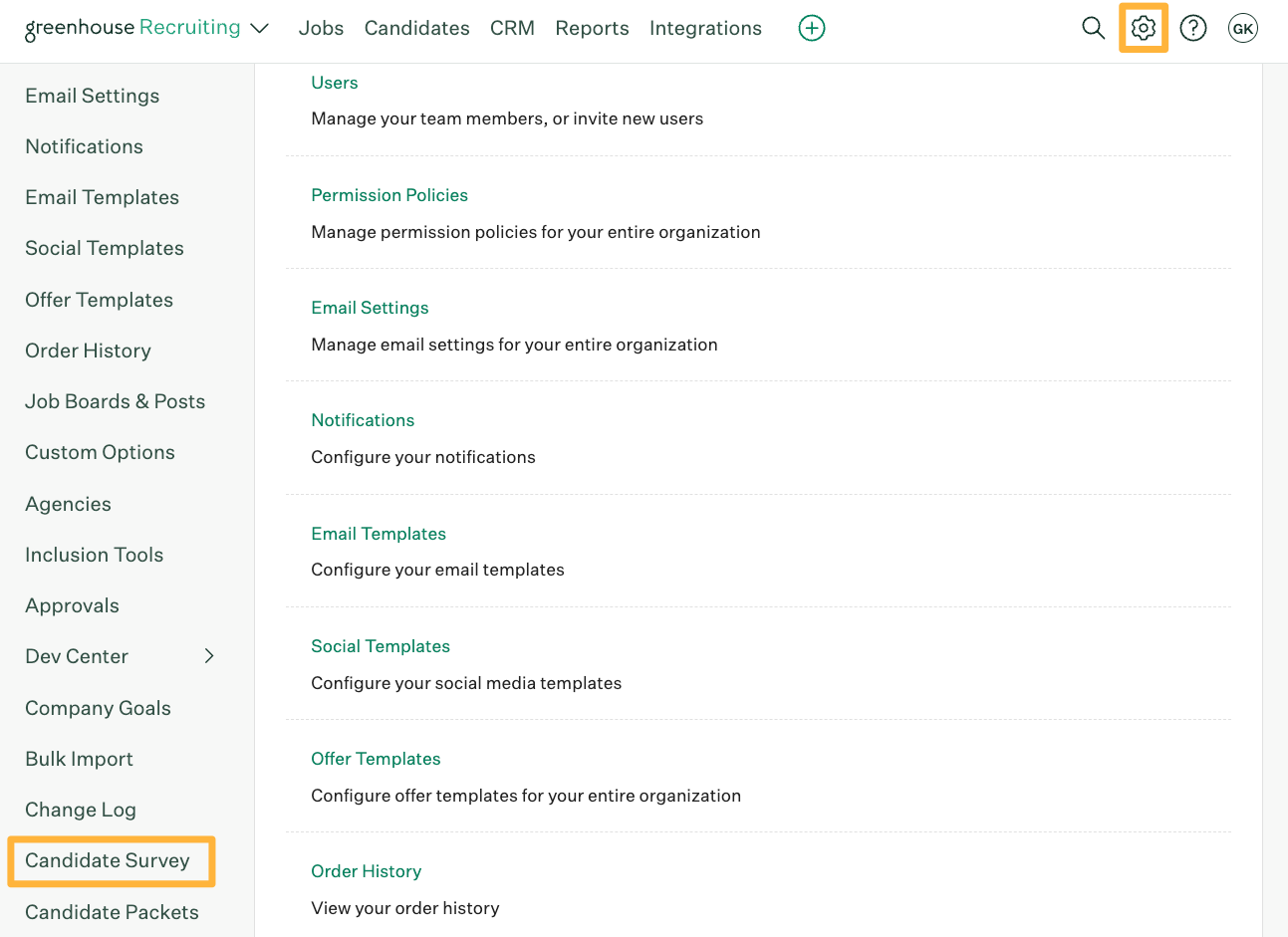Select Candidate Survey in the sidebar
The width and height of the screenshot is (1288, 937).
[x=108, y=860]
